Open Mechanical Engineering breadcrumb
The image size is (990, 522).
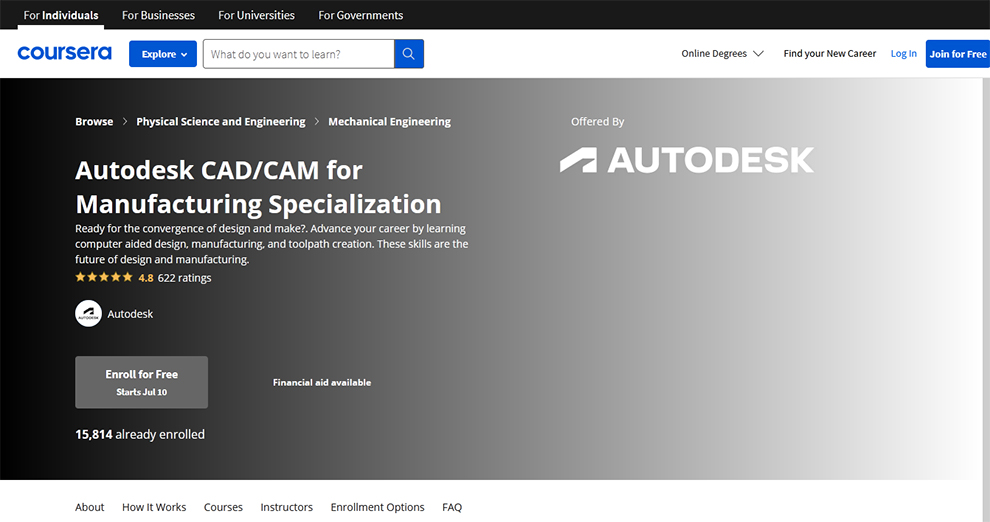tap(390, 121)
